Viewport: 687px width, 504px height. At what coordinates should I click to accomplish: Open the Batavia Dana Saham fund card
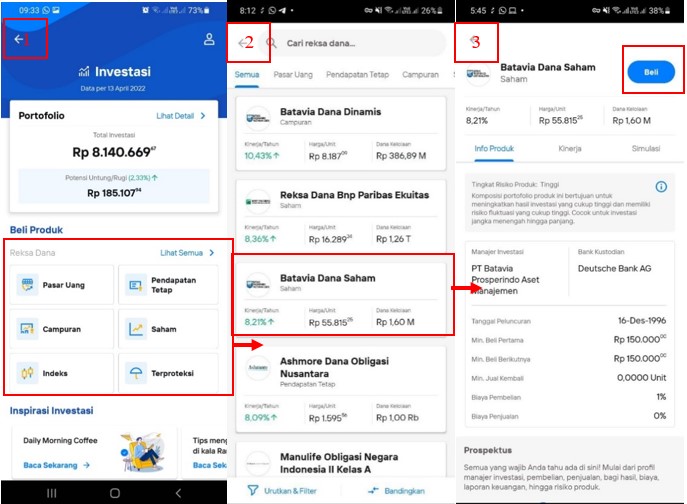point(341,299)
